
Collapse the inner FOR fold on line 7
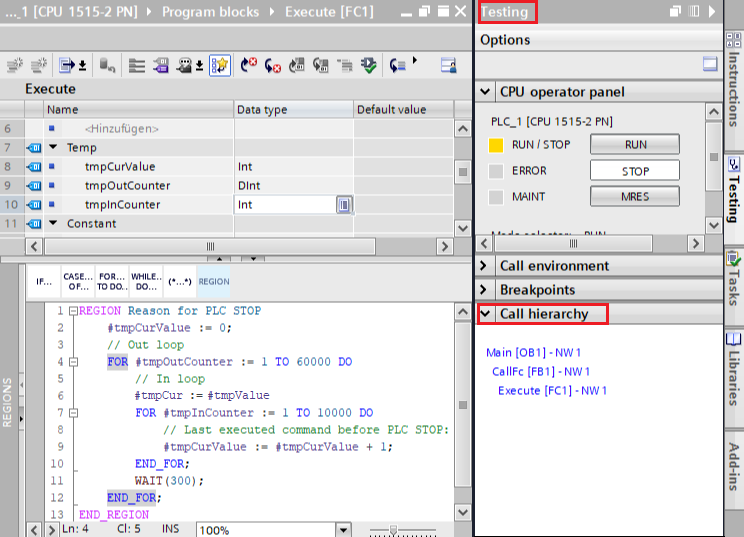point(73,413)
